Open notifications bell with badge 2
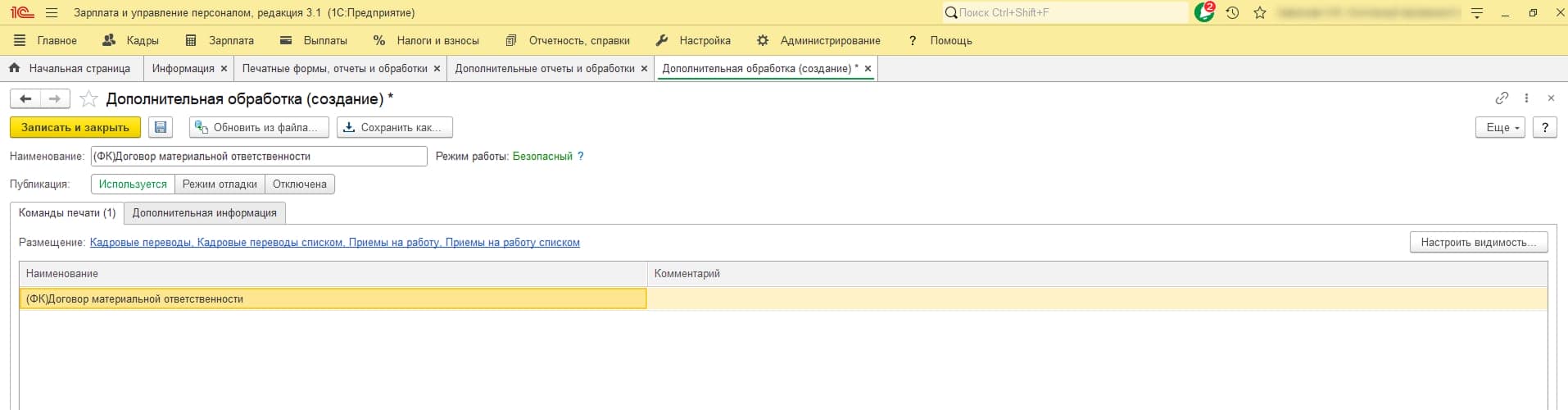 tap(1204, 12)
